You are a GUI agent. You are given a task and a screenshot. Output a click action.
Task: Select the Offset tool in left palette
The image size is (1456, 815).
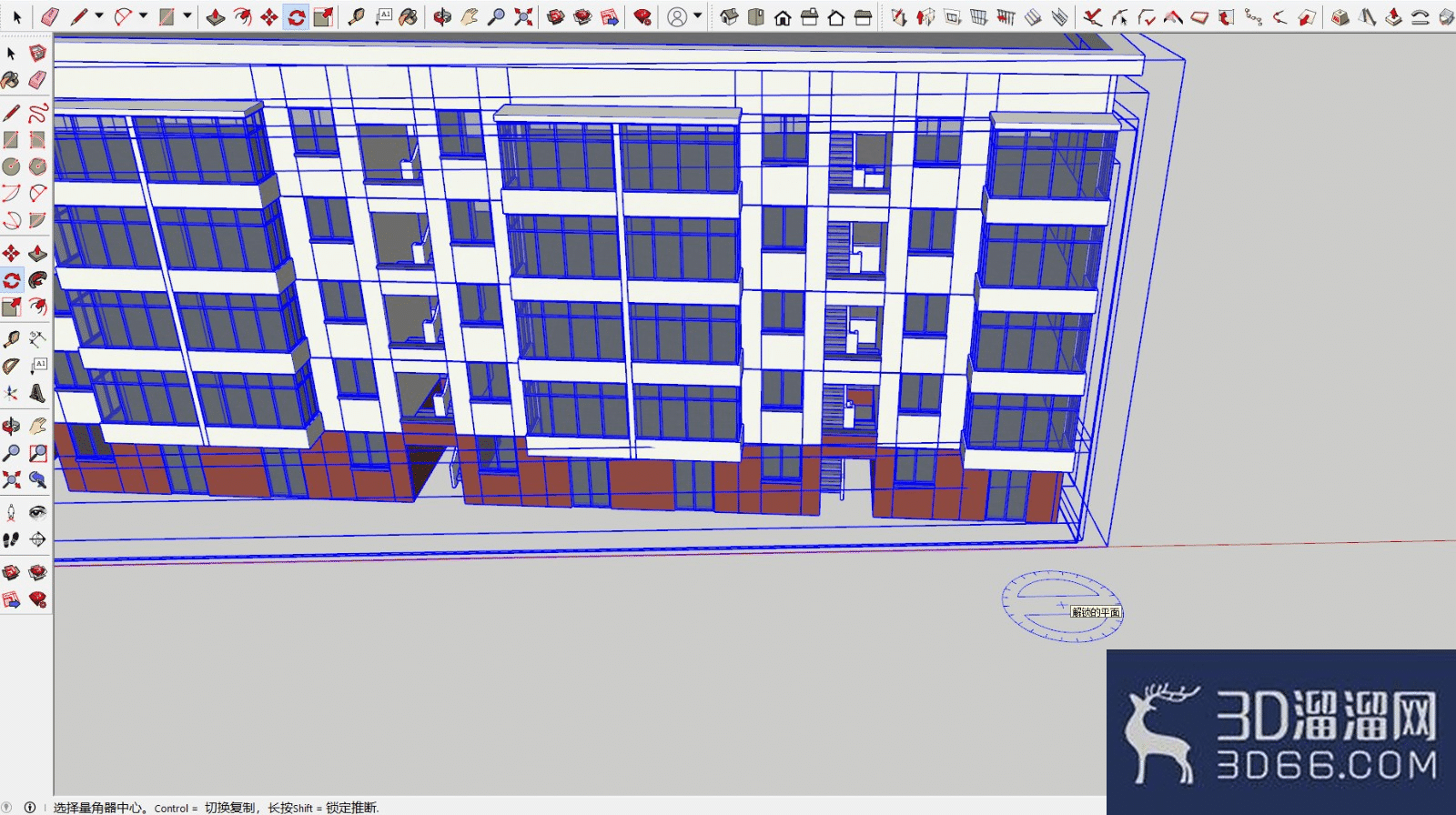pos(37,307)
